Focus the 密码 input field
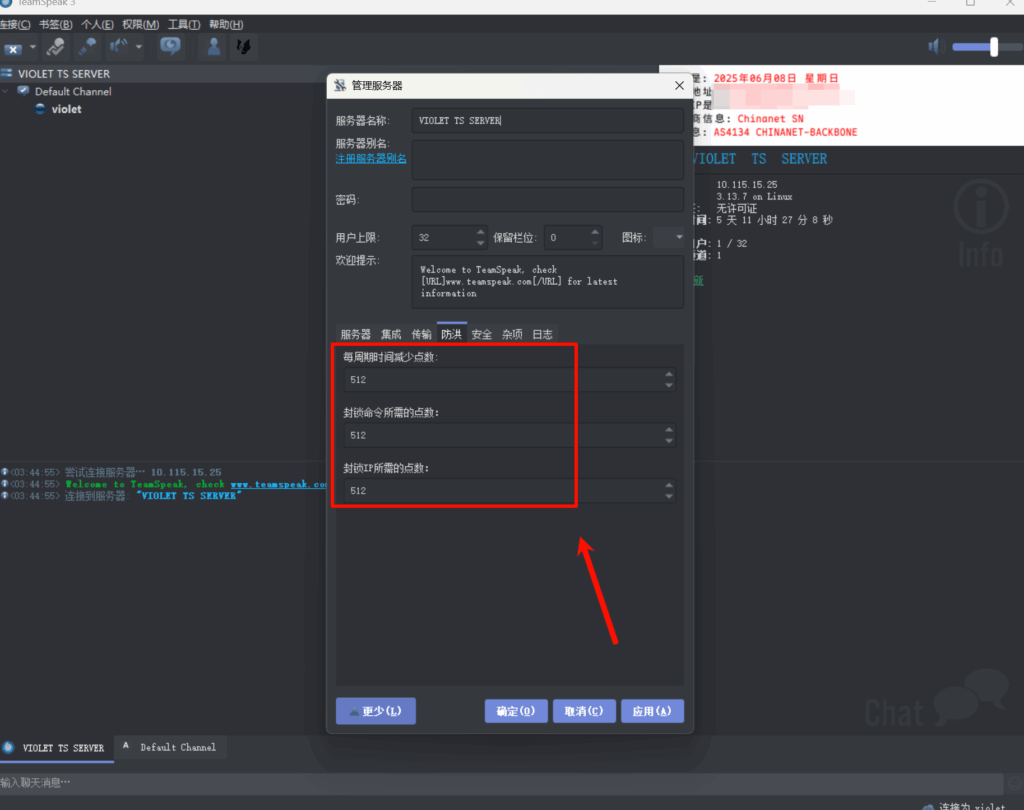1024x810 pixels. [x=547, y=200]
